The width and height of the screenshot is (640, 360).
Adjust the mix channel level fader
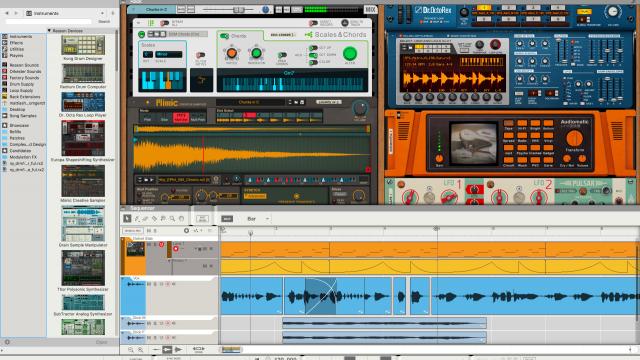tap(240, 9)
